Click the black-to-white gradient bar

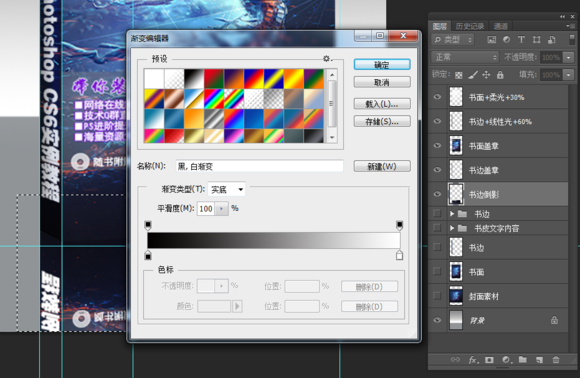click(x=273, y=240)
